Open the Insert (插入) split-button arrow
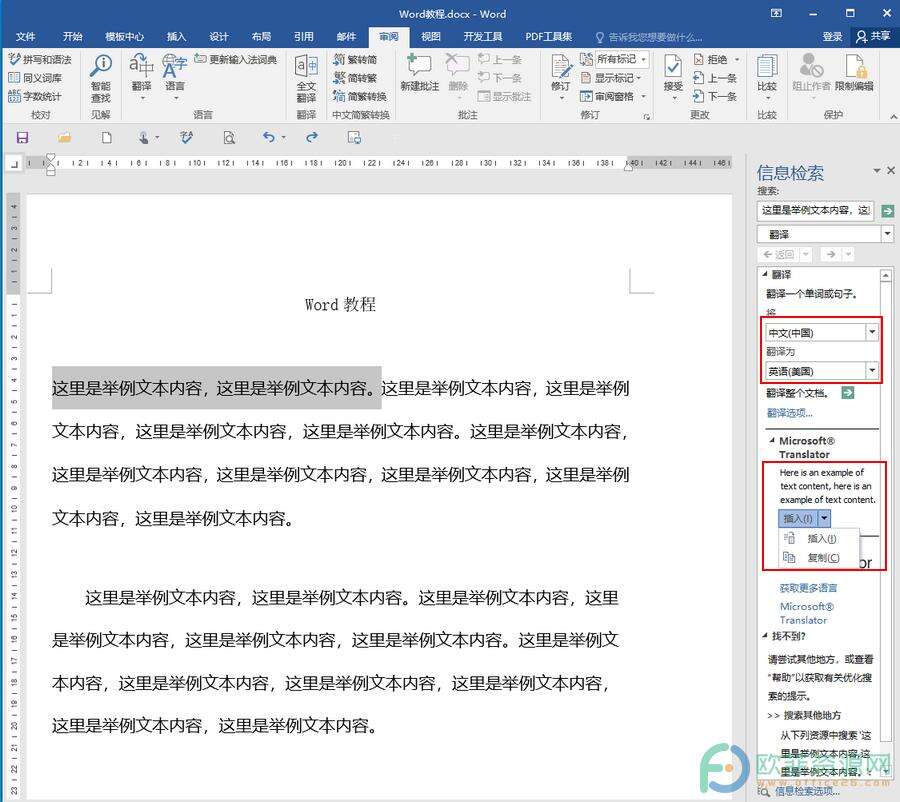The height and width of the screenshot is (802, 900). (x=824, y=518)
